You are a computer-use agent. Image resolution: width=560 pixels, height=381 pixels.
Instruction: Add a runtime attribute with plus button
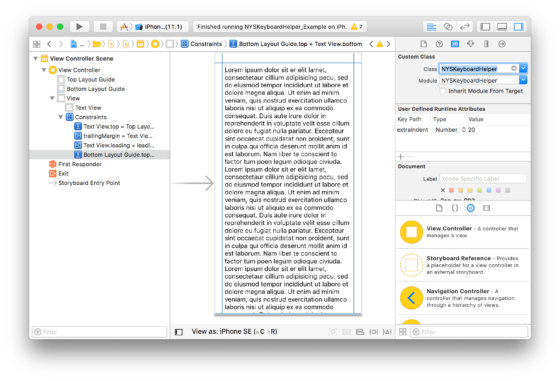click(401, 157)
